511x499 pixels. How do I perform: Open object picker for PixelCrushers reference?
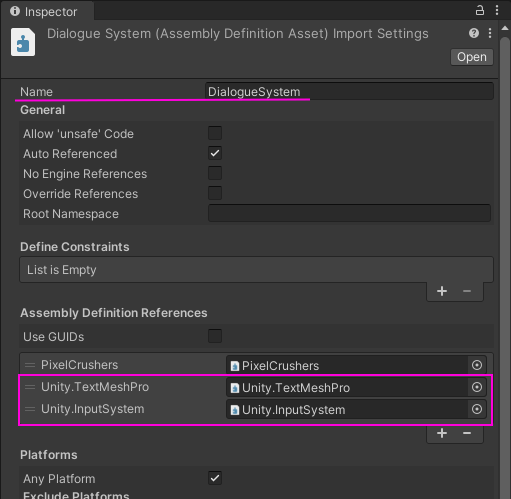point(477,365)
